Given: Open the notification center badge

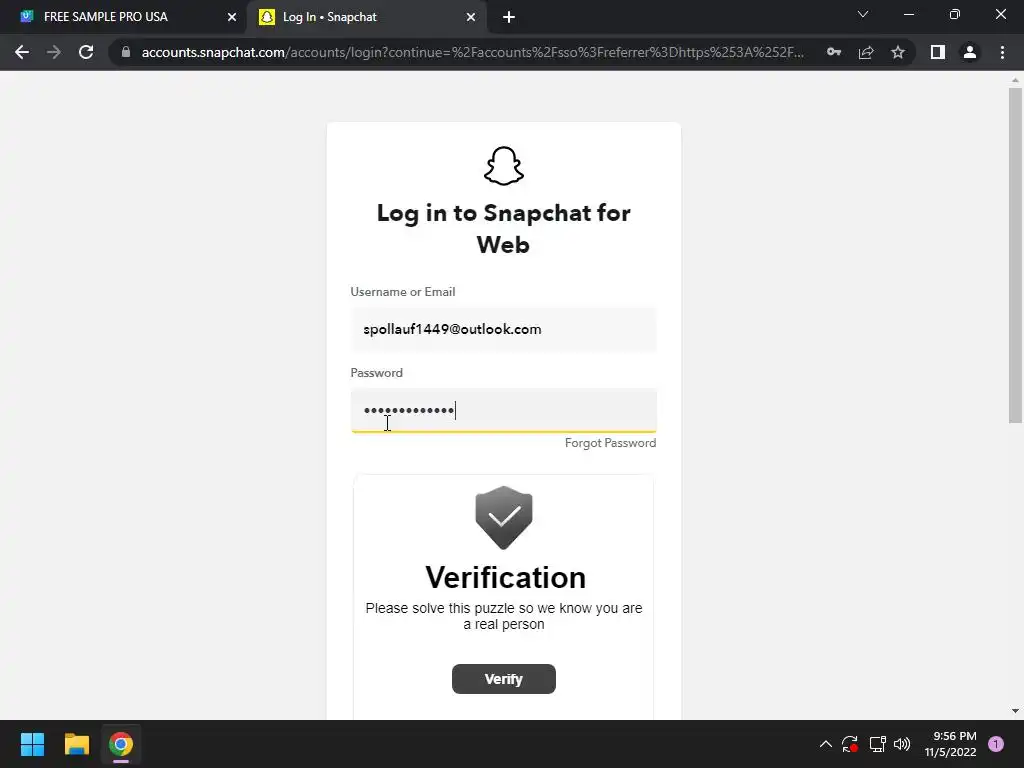Looking at the screenshot, I should [996, 744].
